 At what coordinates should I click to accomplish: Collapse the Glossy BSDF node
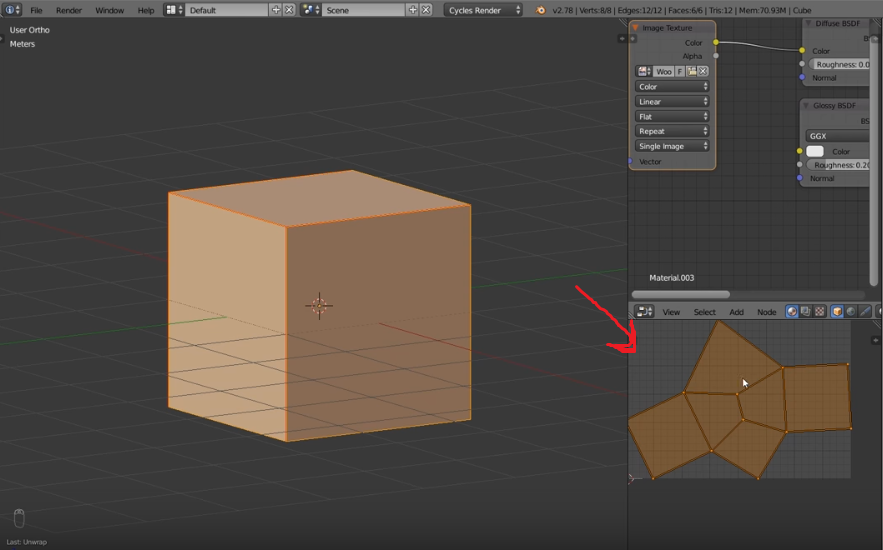806,105
